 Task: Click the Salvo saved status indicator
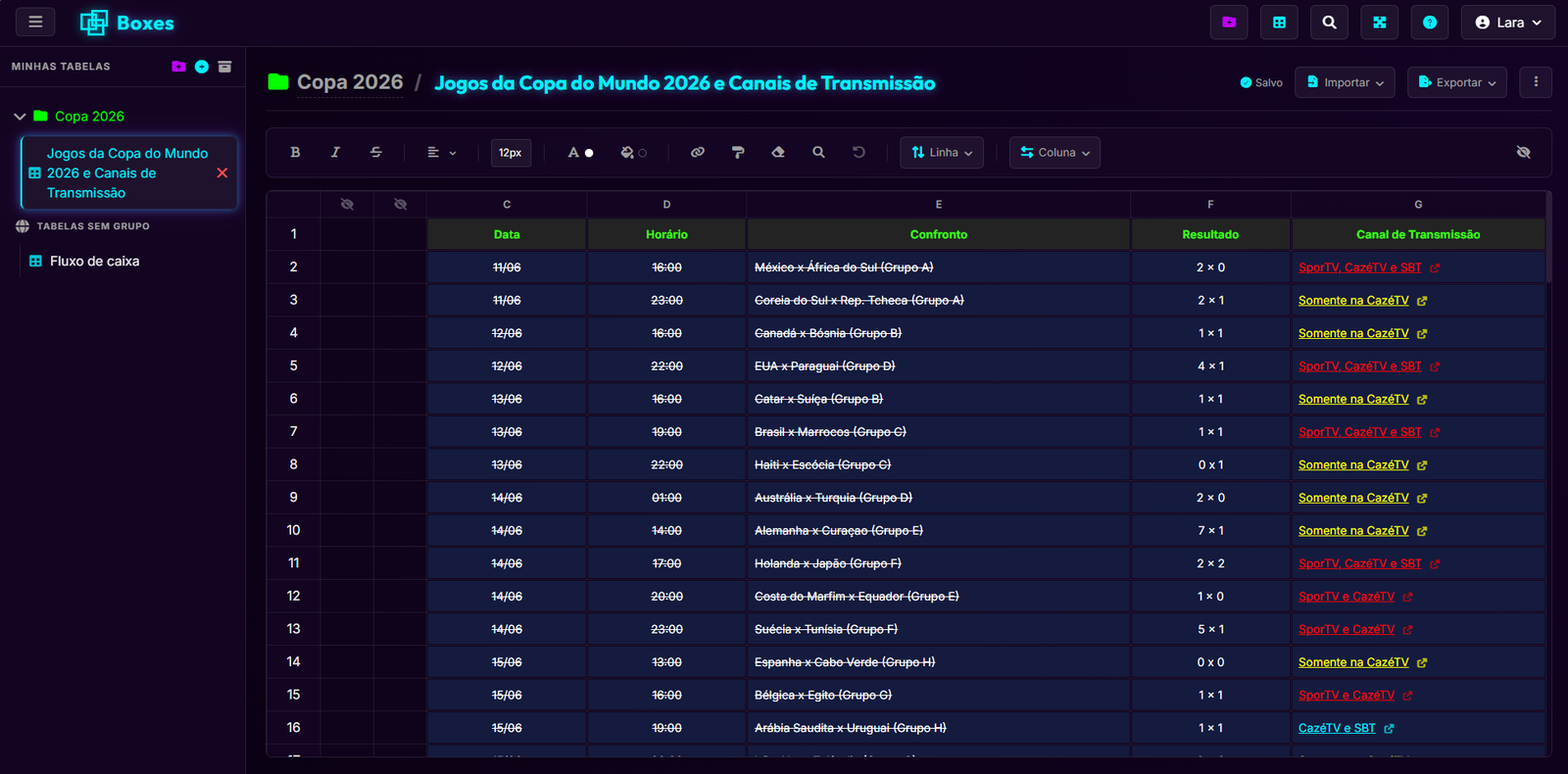tap(1261, 83)
